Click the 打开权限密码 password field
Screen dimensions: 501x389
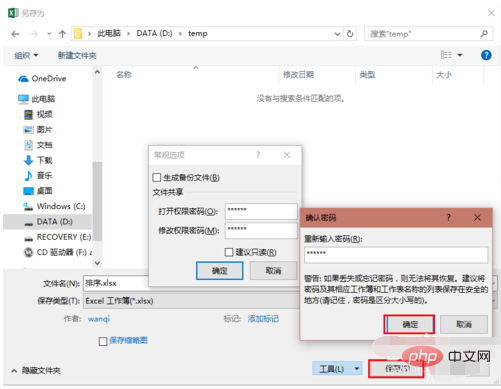[x=261, y=211]
